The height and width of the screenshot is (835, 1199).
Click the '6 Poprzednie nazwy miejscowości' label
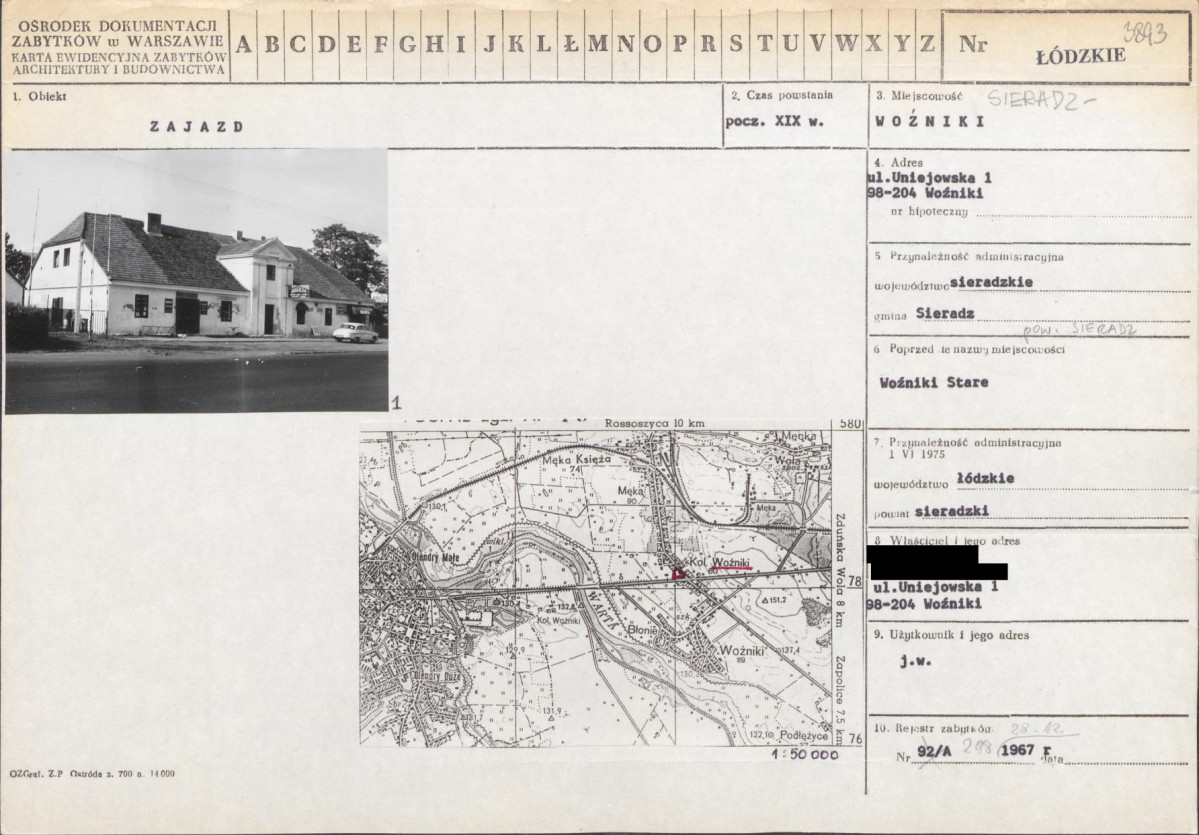(x=970, y=349)
